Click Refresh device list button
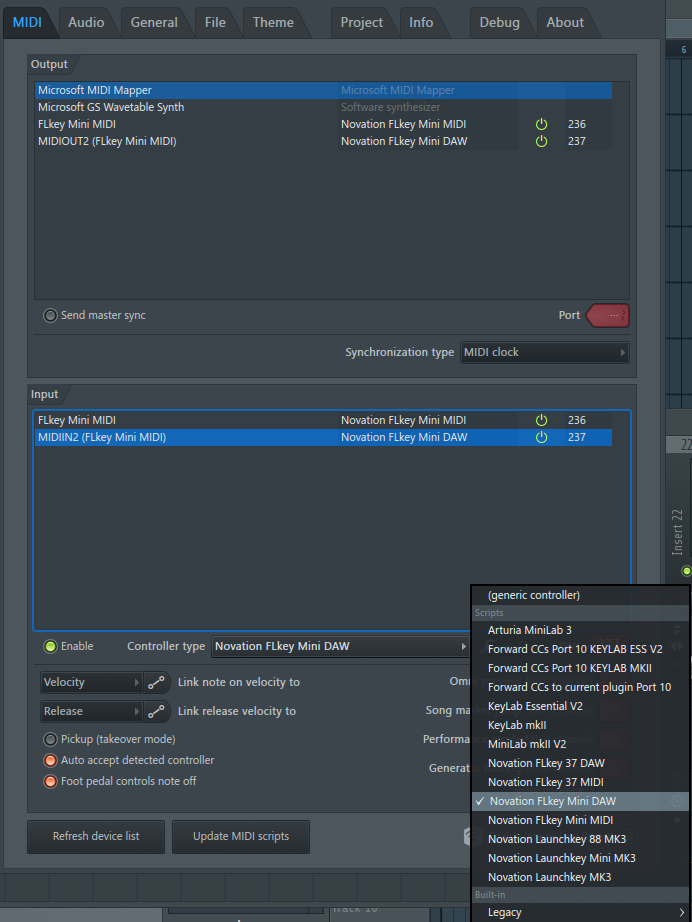Screen dimensions: 692x922 [96, 836]
